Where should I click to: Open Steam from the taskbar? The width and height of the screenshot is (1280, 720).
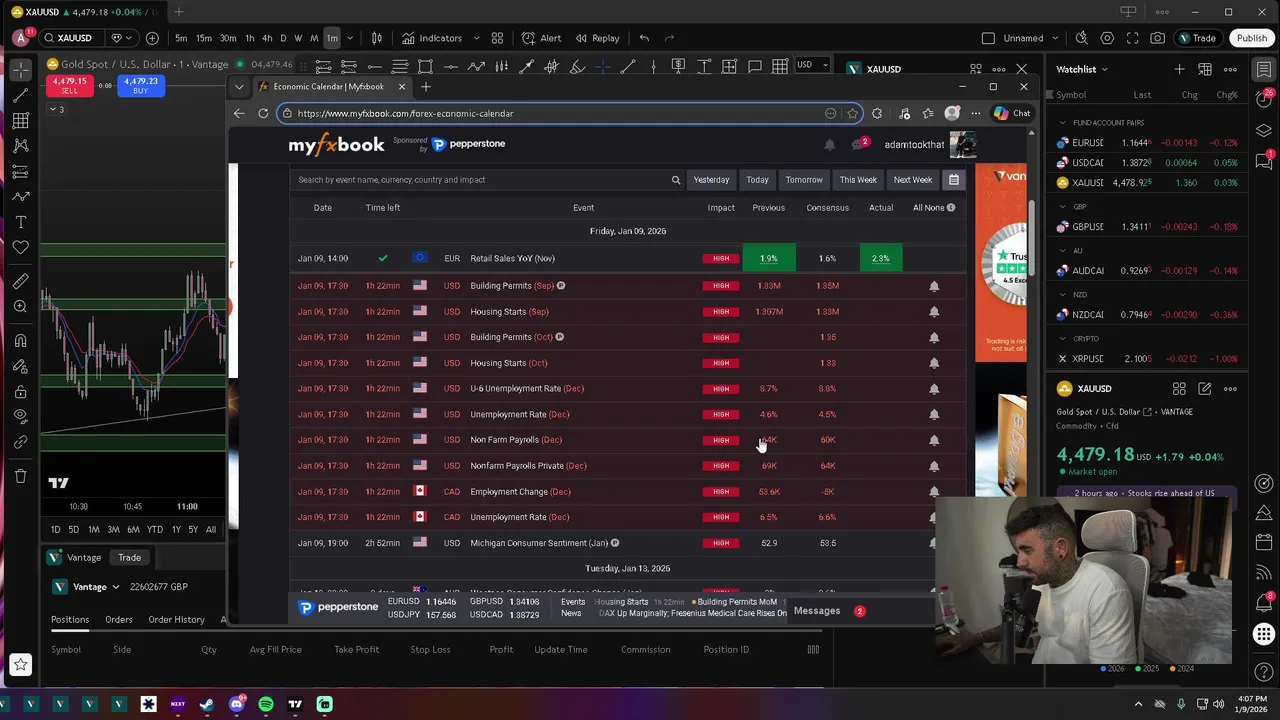coord(207,704)
